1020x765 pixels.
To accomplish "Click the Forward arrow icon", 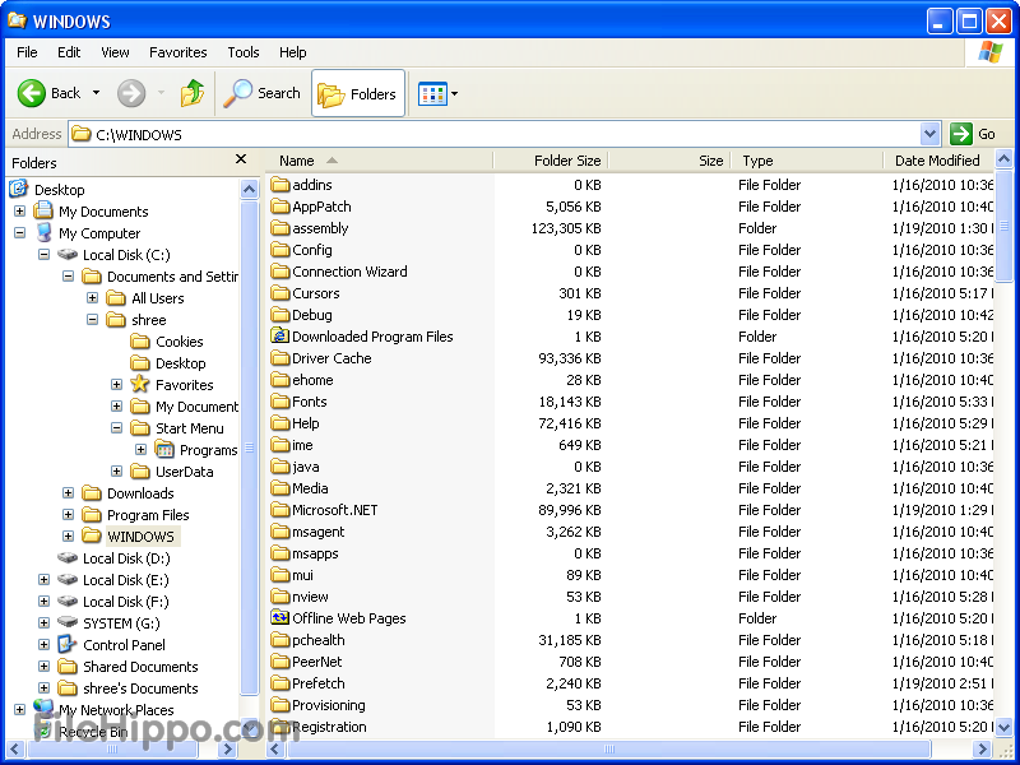I will coord(131,93).
